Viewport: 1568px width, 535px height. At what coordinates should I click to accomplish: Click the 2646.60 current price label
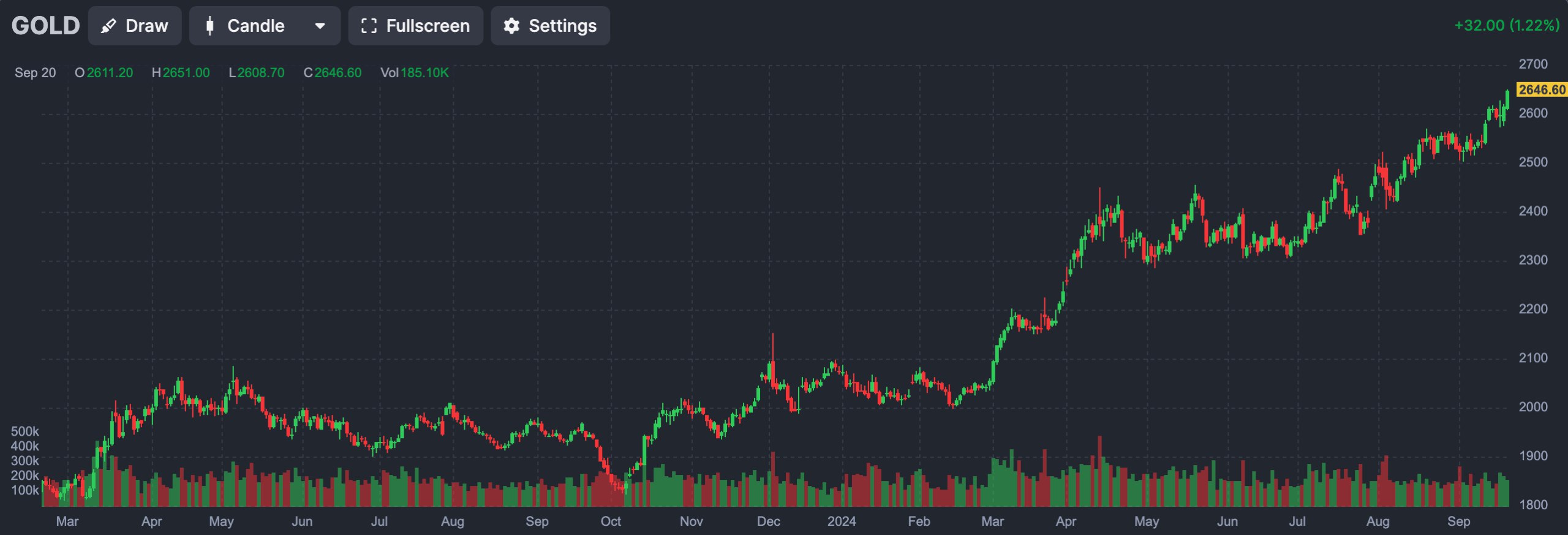click(x=1541, y=89)
